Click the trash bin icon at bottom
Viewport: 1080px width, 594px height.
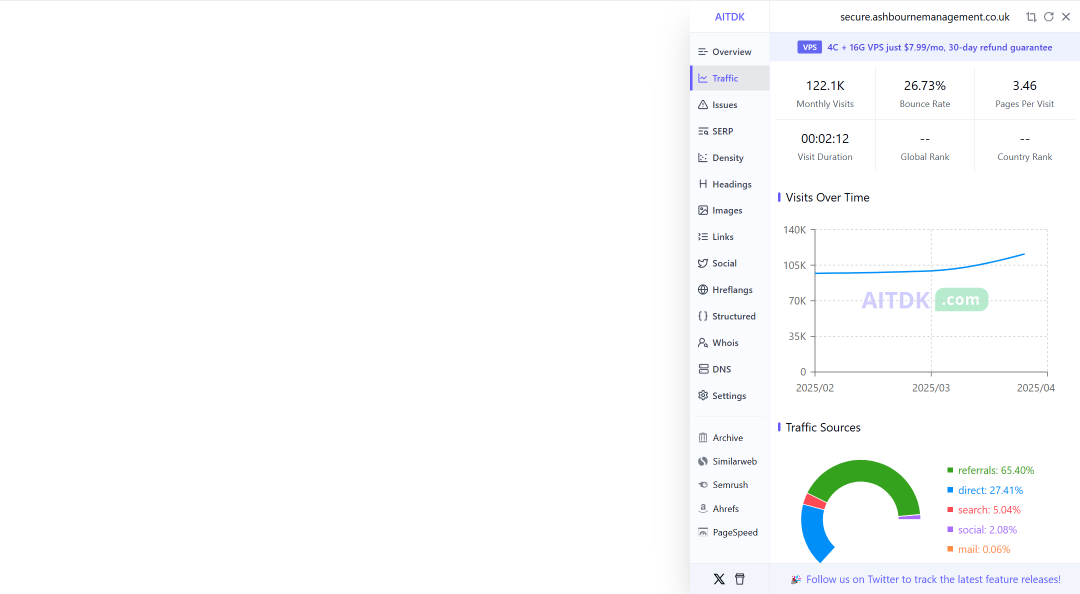click(x=740, y=579)
